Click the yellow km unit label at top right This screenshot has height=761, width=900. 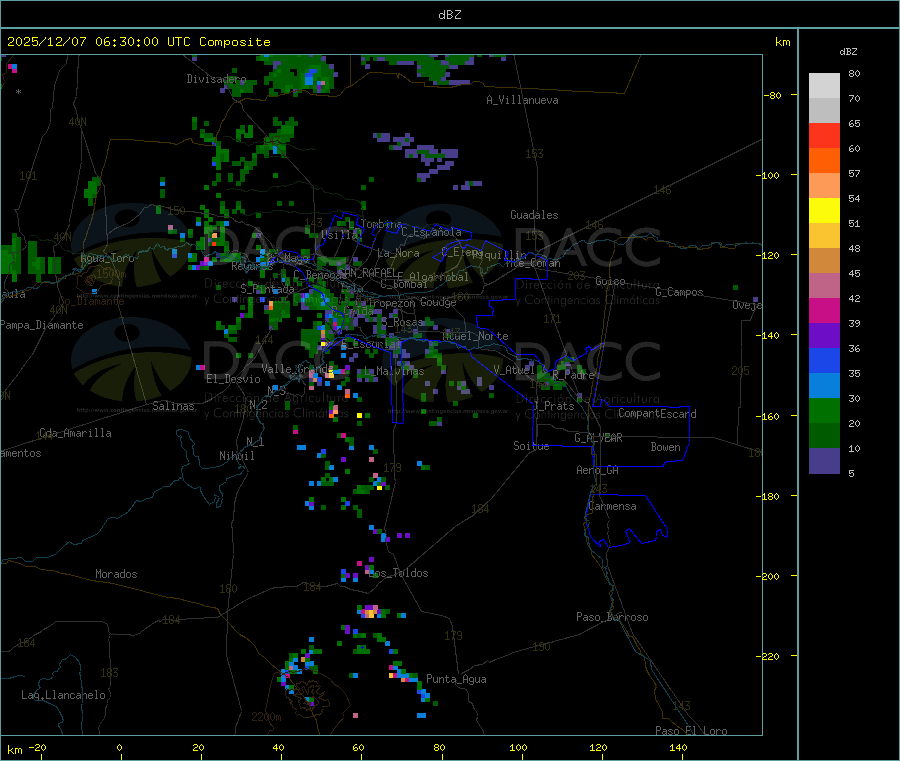pyautogui.click(x=782, y=42)
